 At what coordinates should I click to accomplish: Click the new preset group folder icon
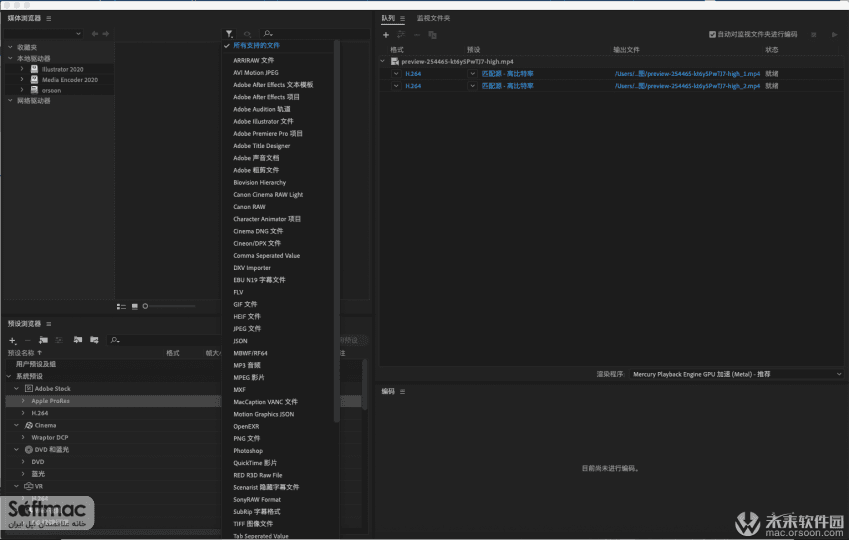point(43,340)
